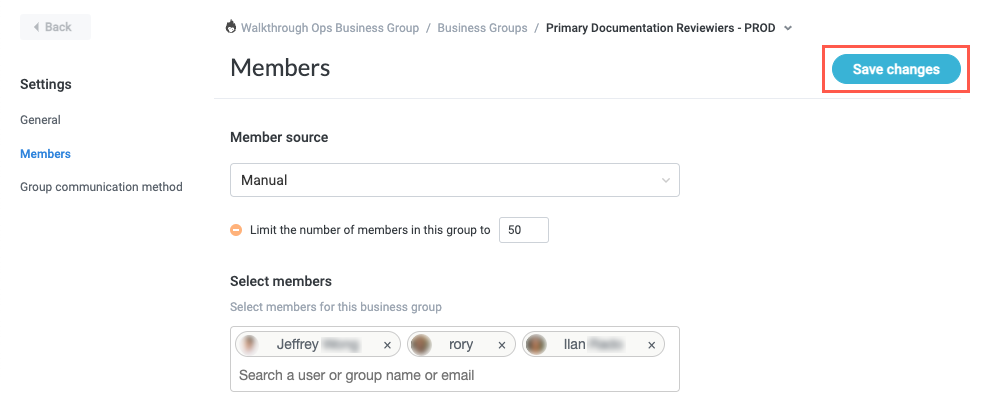Screen dimensions: 984x402
Task: Click the Business Groups breadcrumb link
Action: click(x=482, y=28)
